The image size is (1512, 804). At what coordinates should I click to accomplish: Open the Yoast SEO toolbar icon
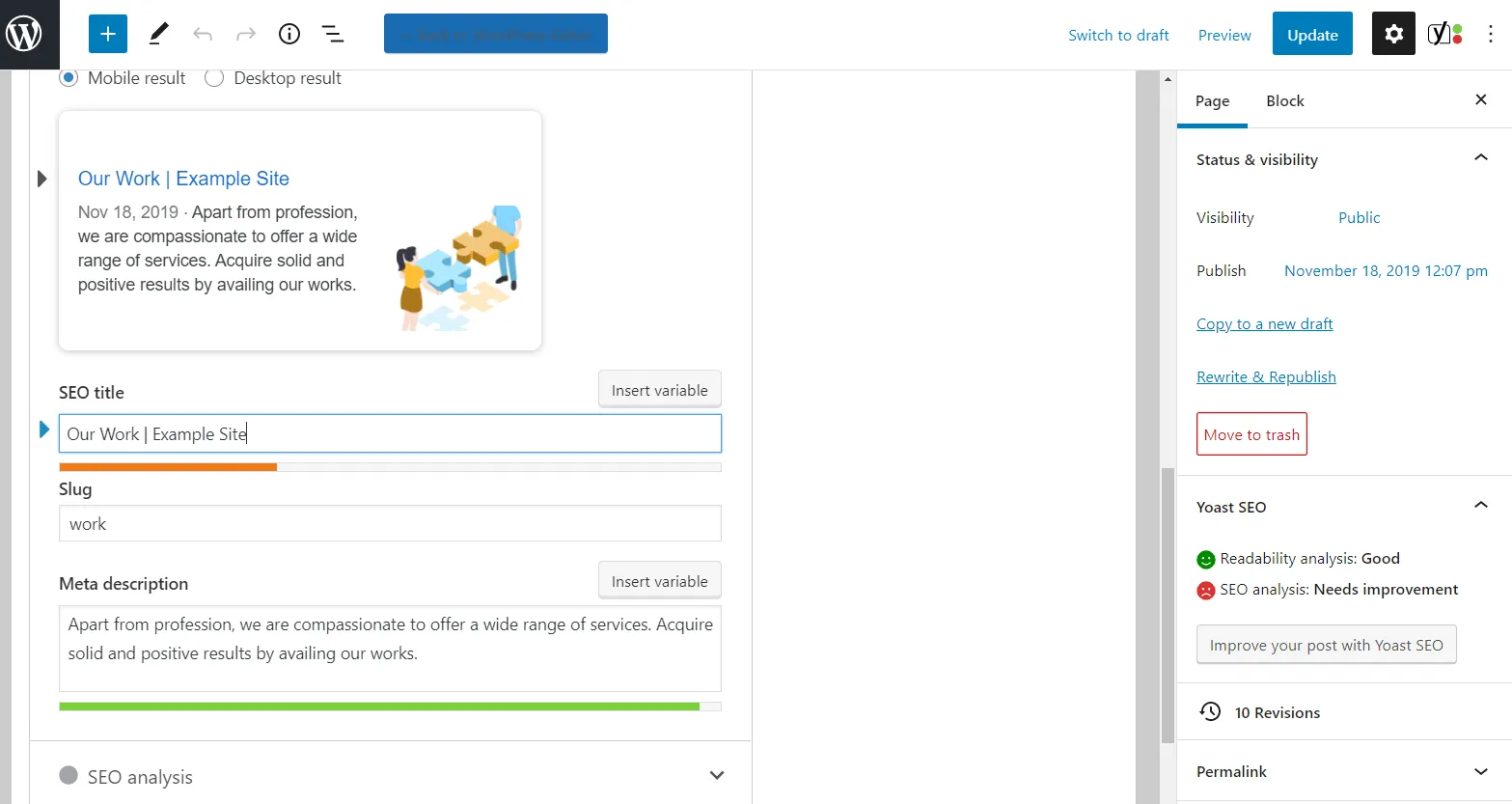(x=1444, y=35)
